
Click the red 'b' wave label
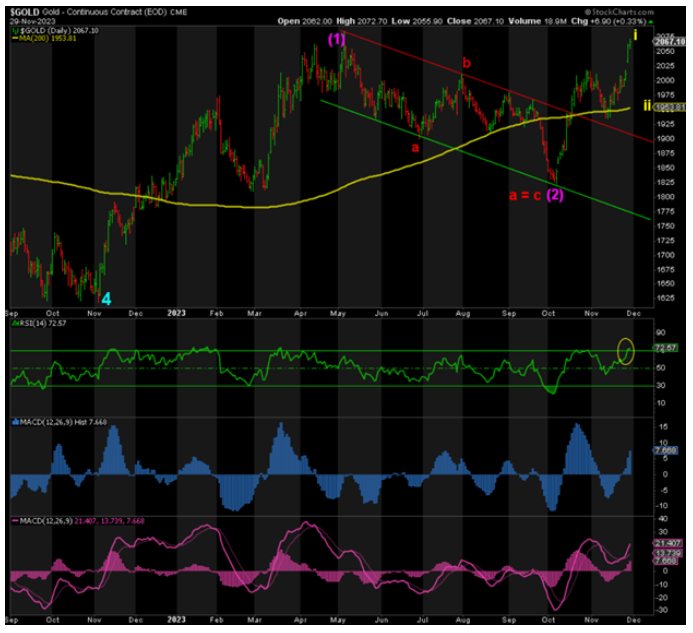(465, 64)
